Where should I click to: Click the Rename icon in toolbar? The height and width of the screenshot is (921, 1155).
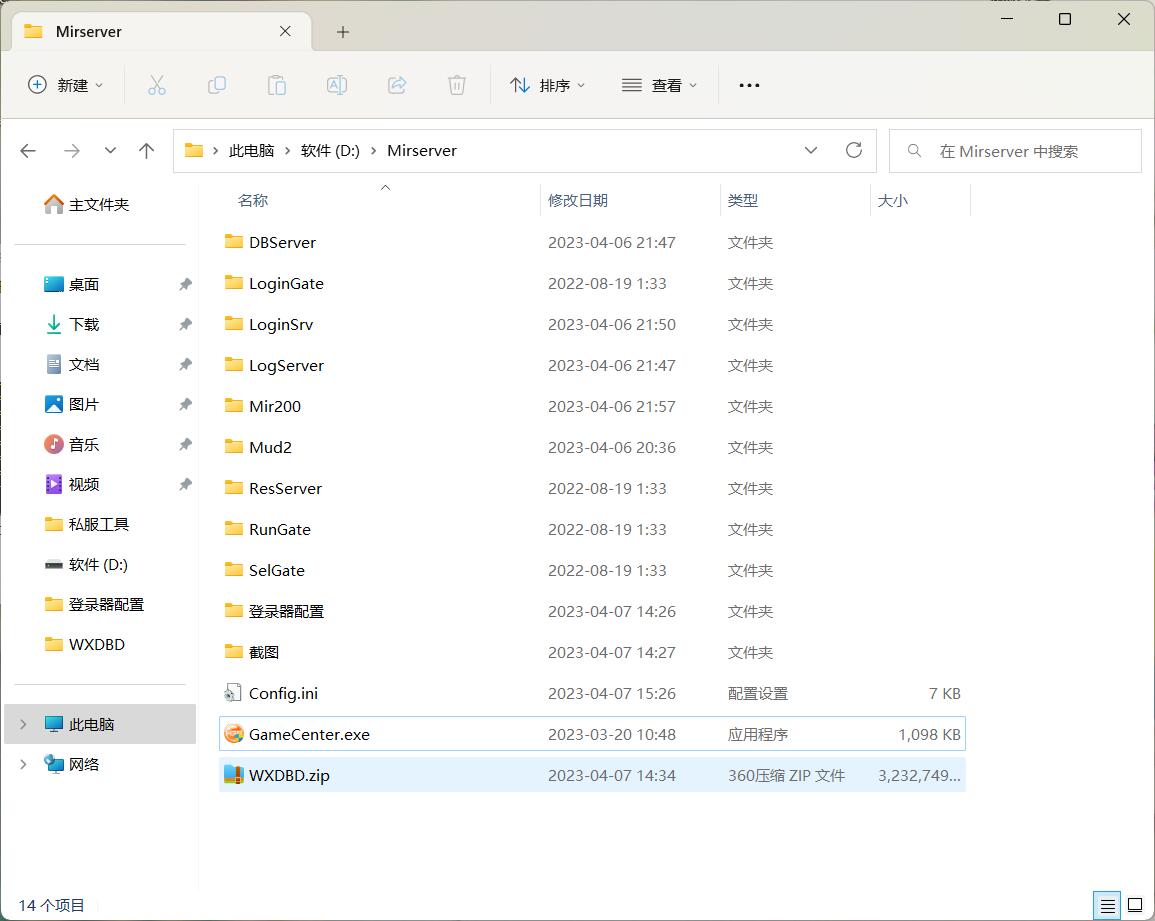pyautogui.click(x=337, y=85)
